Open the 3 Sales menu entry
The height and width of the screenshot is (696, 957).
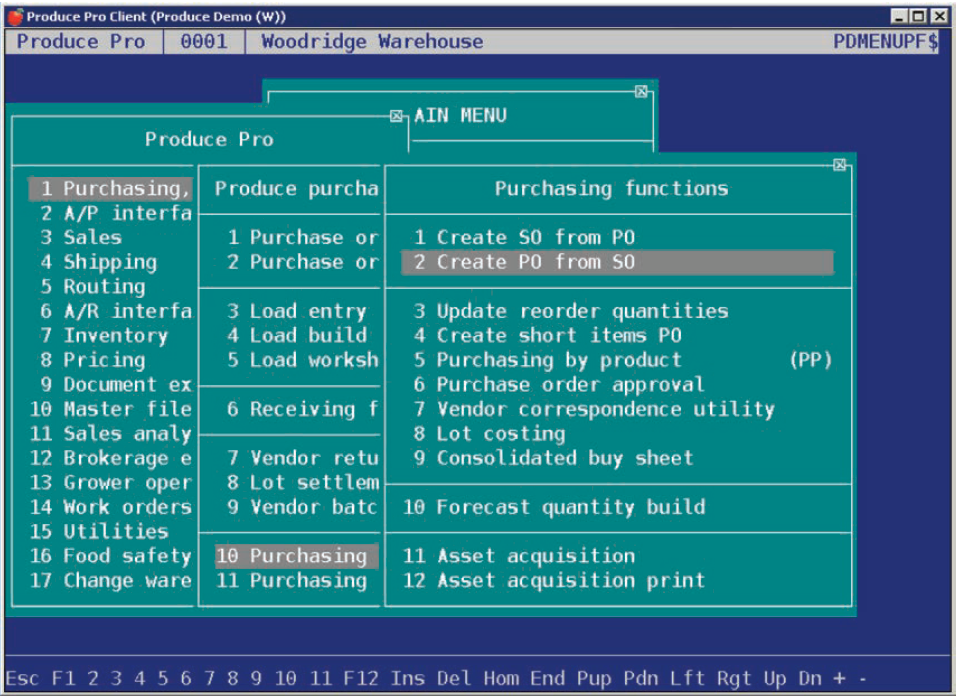click(x=81, y=237)
